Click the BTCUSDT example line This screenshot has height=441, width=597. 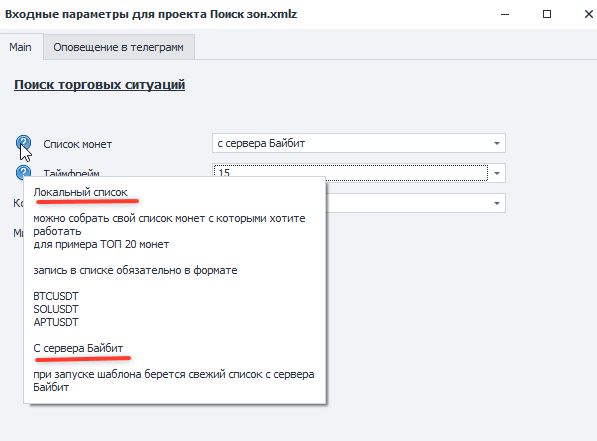56,296
